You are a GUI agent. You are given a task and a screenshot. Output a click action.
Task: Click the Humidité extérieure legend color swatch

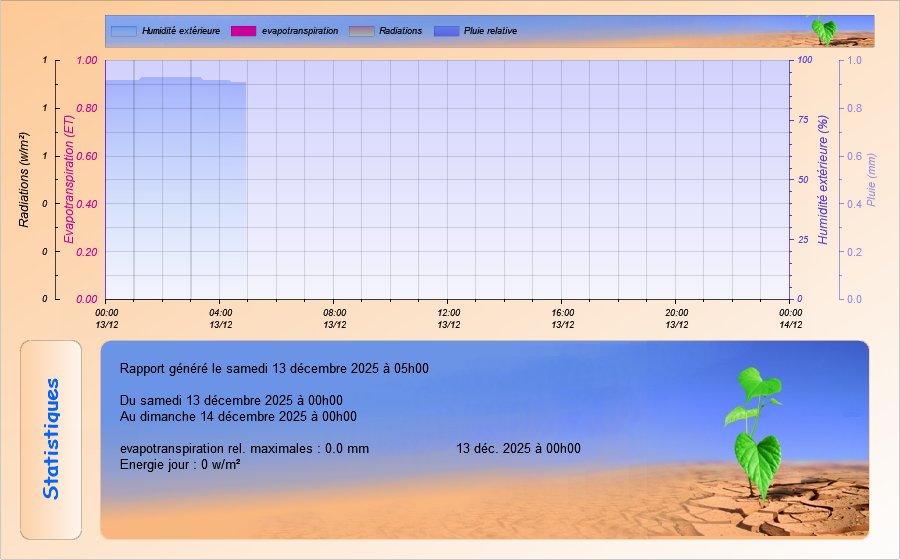pos(123,31)
